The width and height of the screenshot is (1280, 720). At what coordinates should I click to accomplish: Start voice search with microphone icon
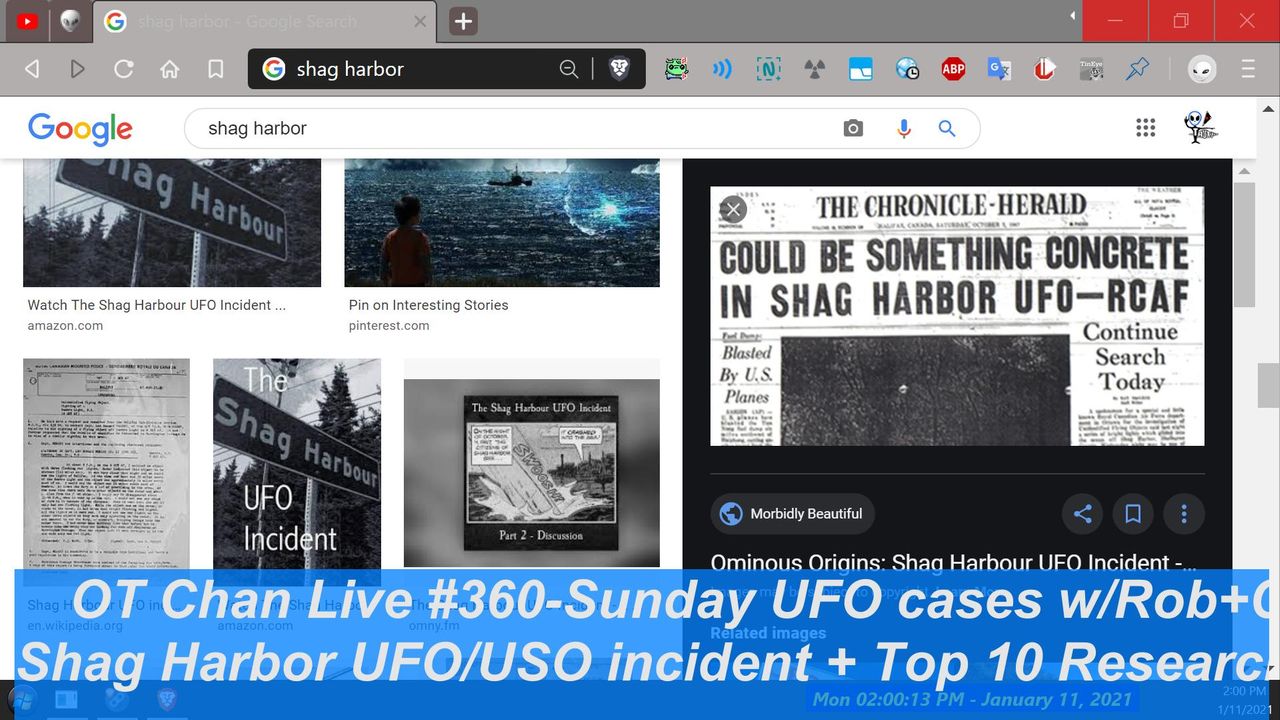pos(904,129)
